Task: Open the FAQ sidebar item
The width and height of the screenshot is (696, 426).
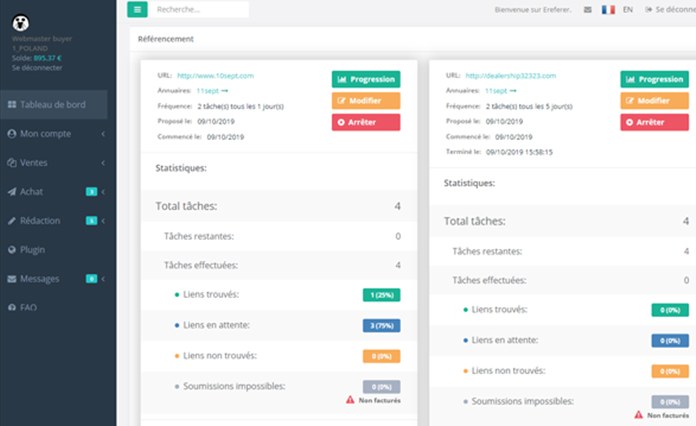Action: [28, 308]
